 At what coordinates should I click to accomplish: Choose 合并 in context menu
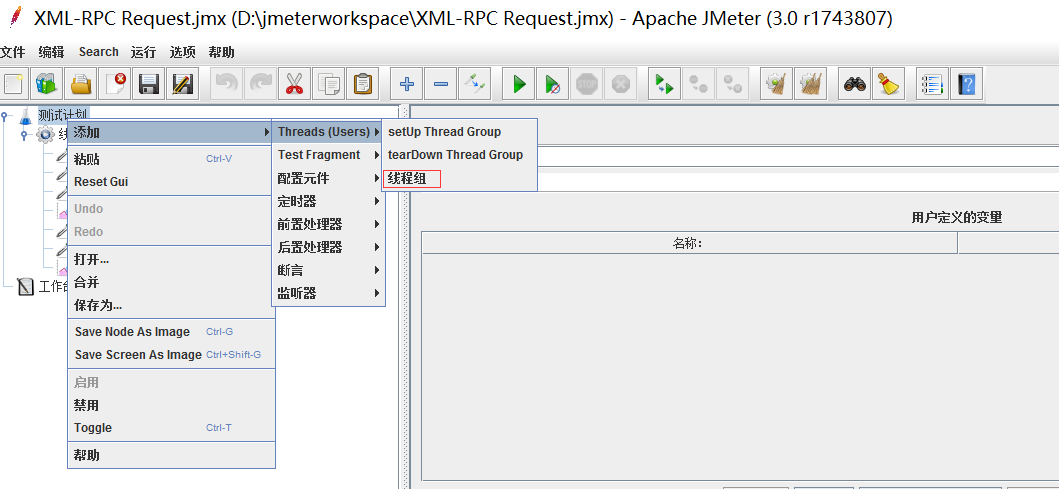pyautogui.click(x=171, y=282)
